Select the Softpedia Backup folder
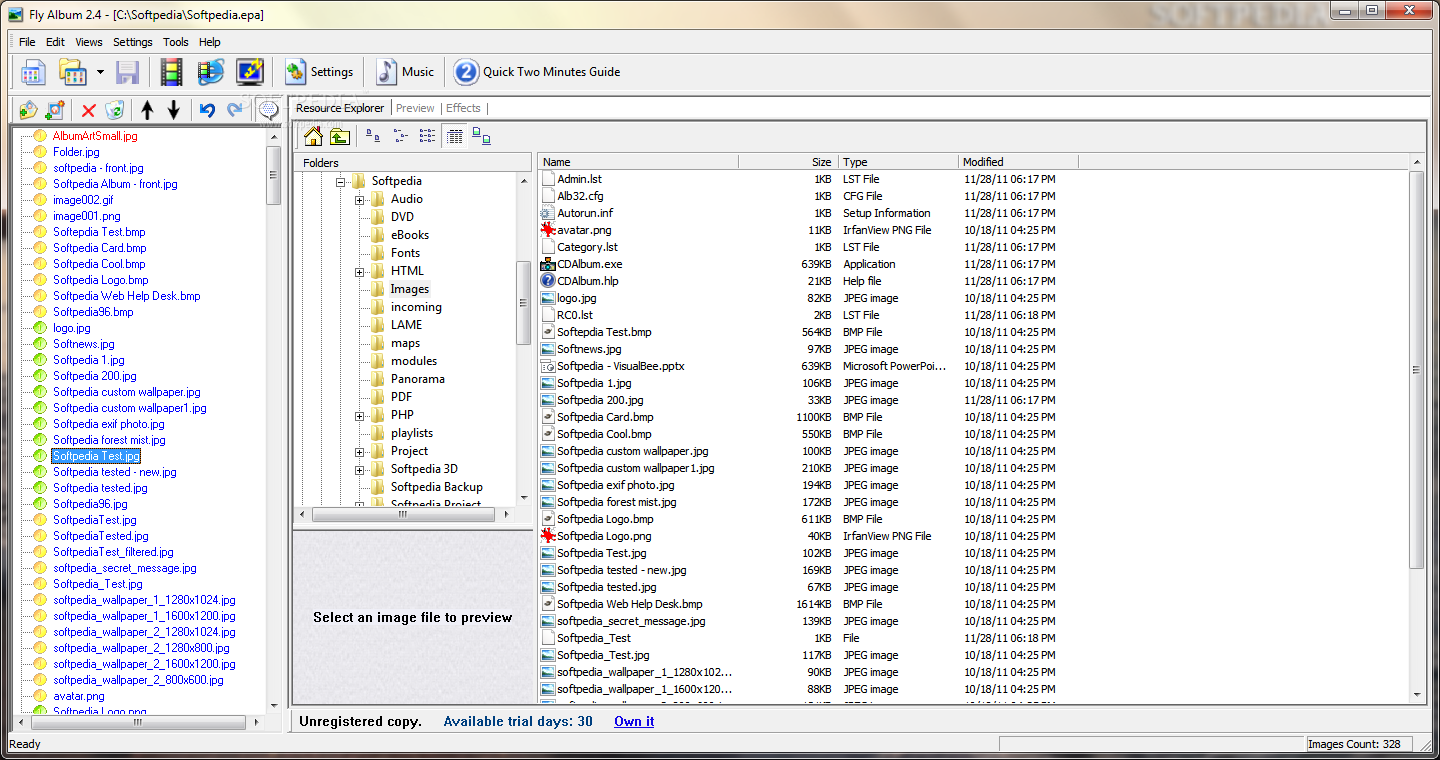 pyautogui.click(x=436, y=487)
